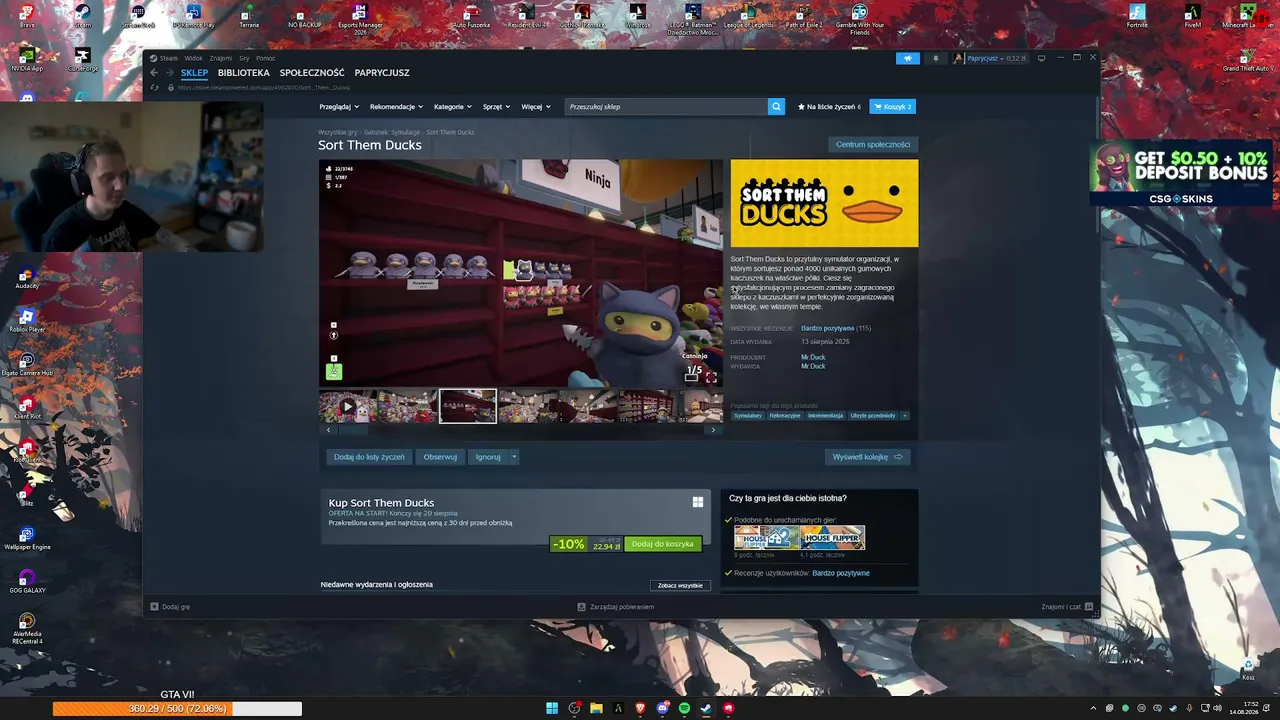
Task: Open Audacity desktop icon
Action: (27, 277)
